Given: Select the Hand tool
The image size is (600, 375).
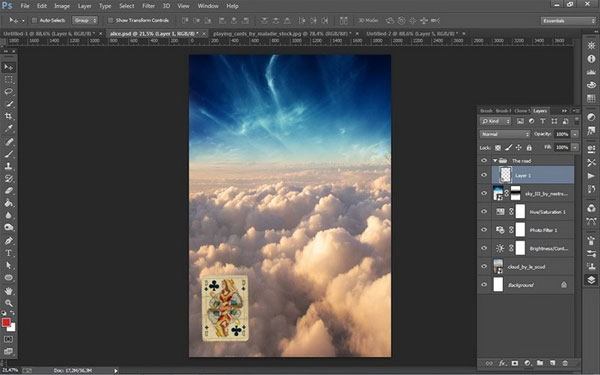Looking at the screenshot, I should (x=8, y=291).
